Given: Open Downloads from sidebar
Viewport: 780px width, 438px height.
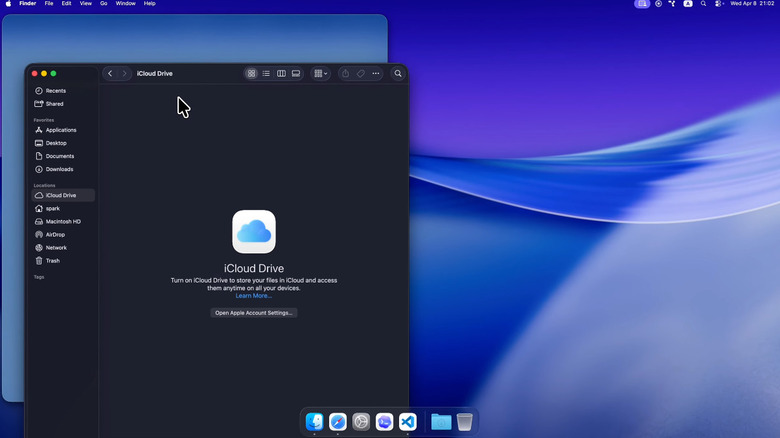Looking at the screenshot, I should [x=63, y=169].
